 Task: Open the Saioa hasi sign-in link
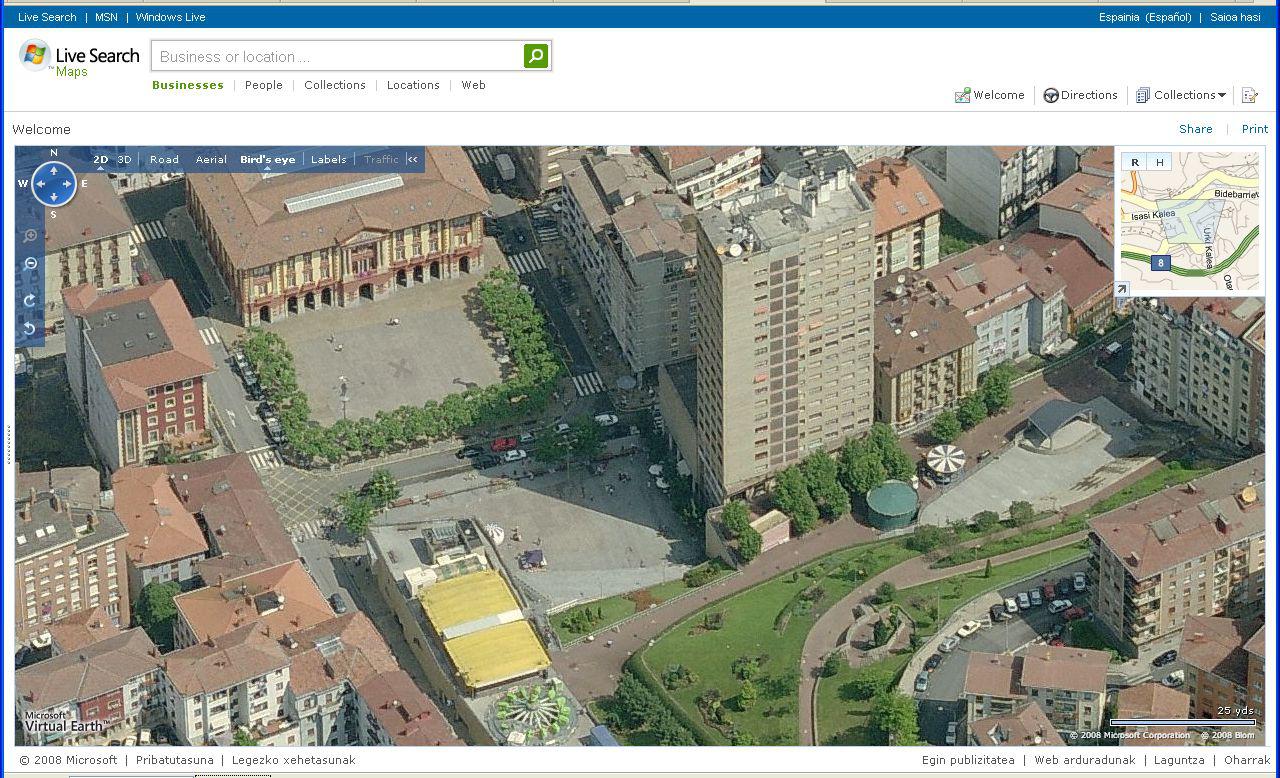(x=1235, y=17)
